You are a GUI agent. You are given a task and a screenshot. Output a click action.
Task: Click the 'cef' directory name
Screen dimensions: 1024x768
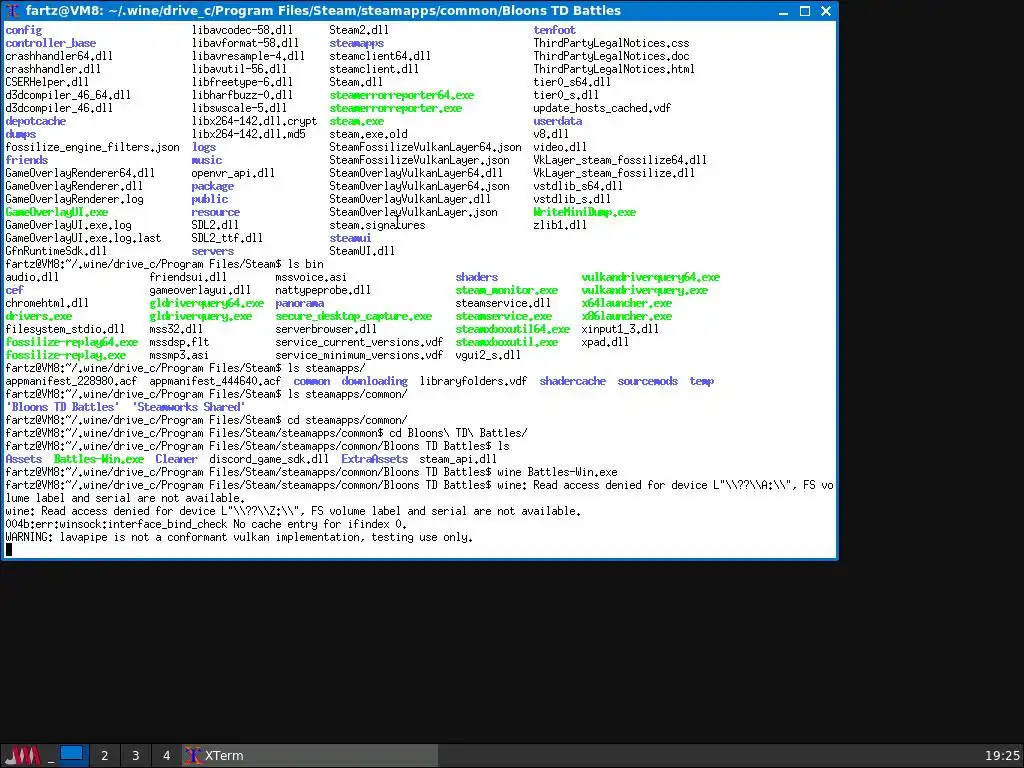(x=14, y=291)
